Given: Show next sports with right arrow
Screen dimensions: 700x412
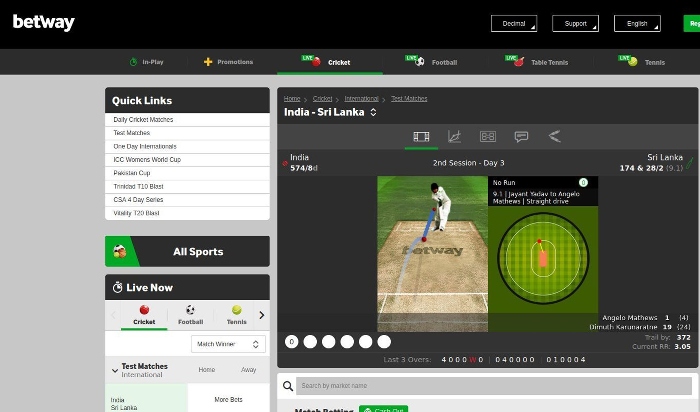Looking at the screenshot, I should point(262,315).
